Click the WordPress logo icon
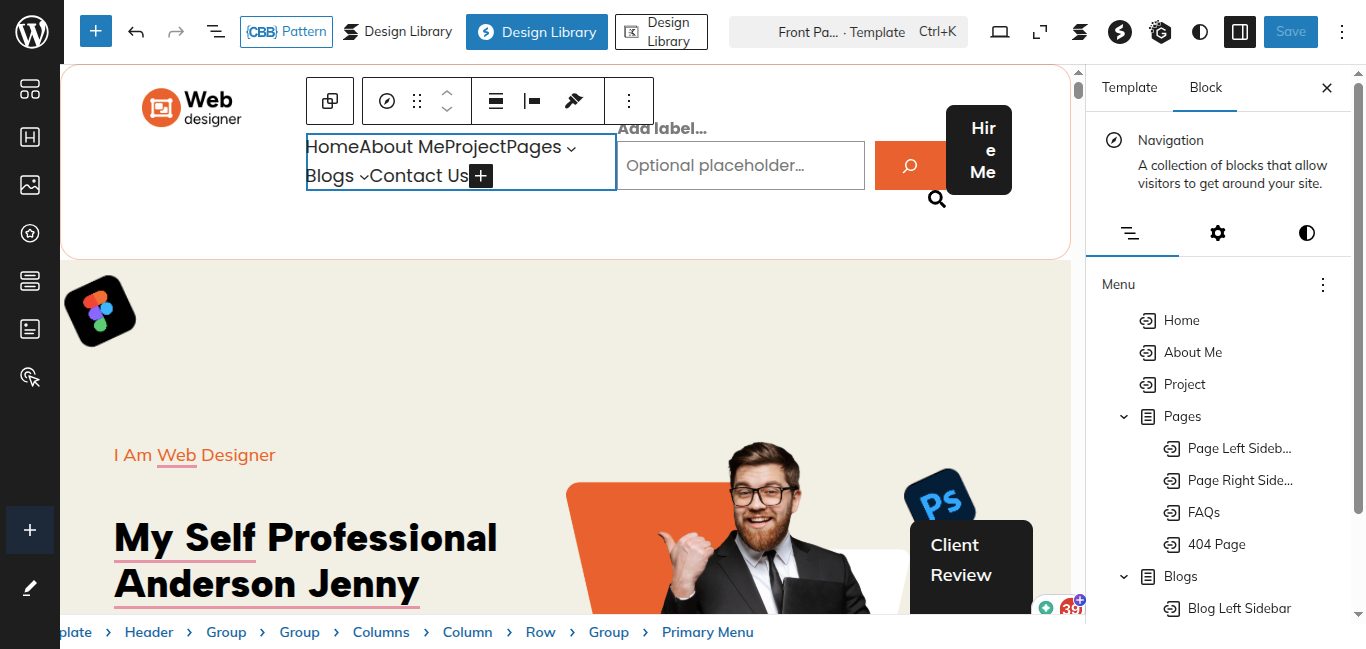 (x=31, y=32)
